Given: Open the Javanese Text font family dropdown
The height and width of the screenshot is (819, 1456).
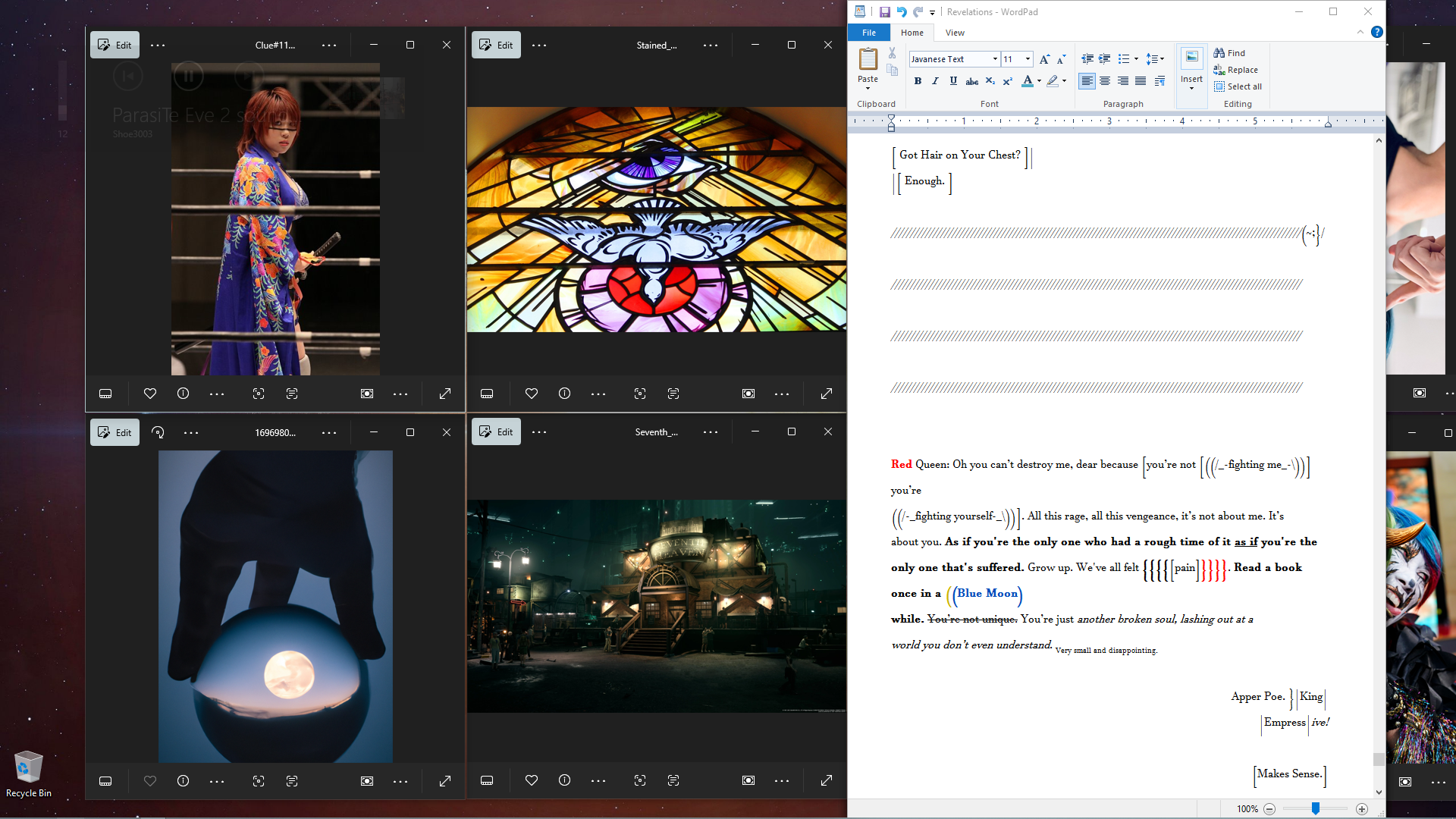Looking at the screenshot, I should pos(995,59).
